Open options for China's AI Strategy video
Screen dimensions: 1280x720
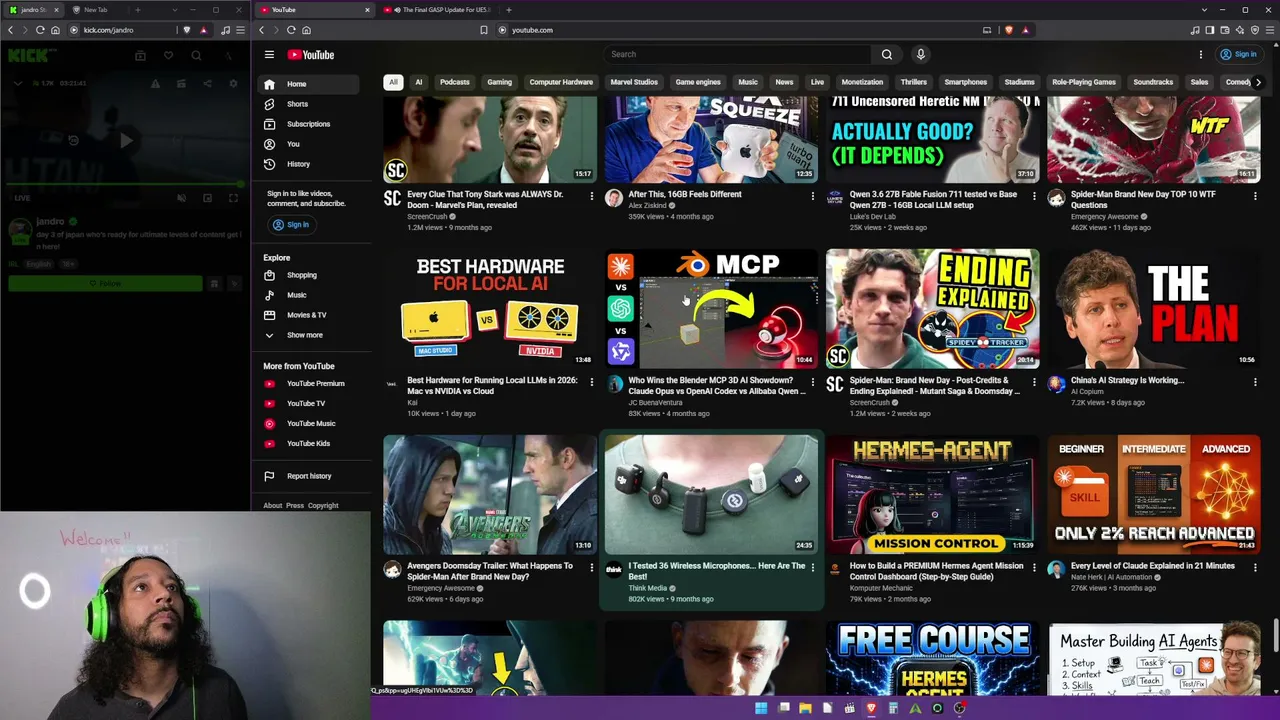pos(1255,382)
